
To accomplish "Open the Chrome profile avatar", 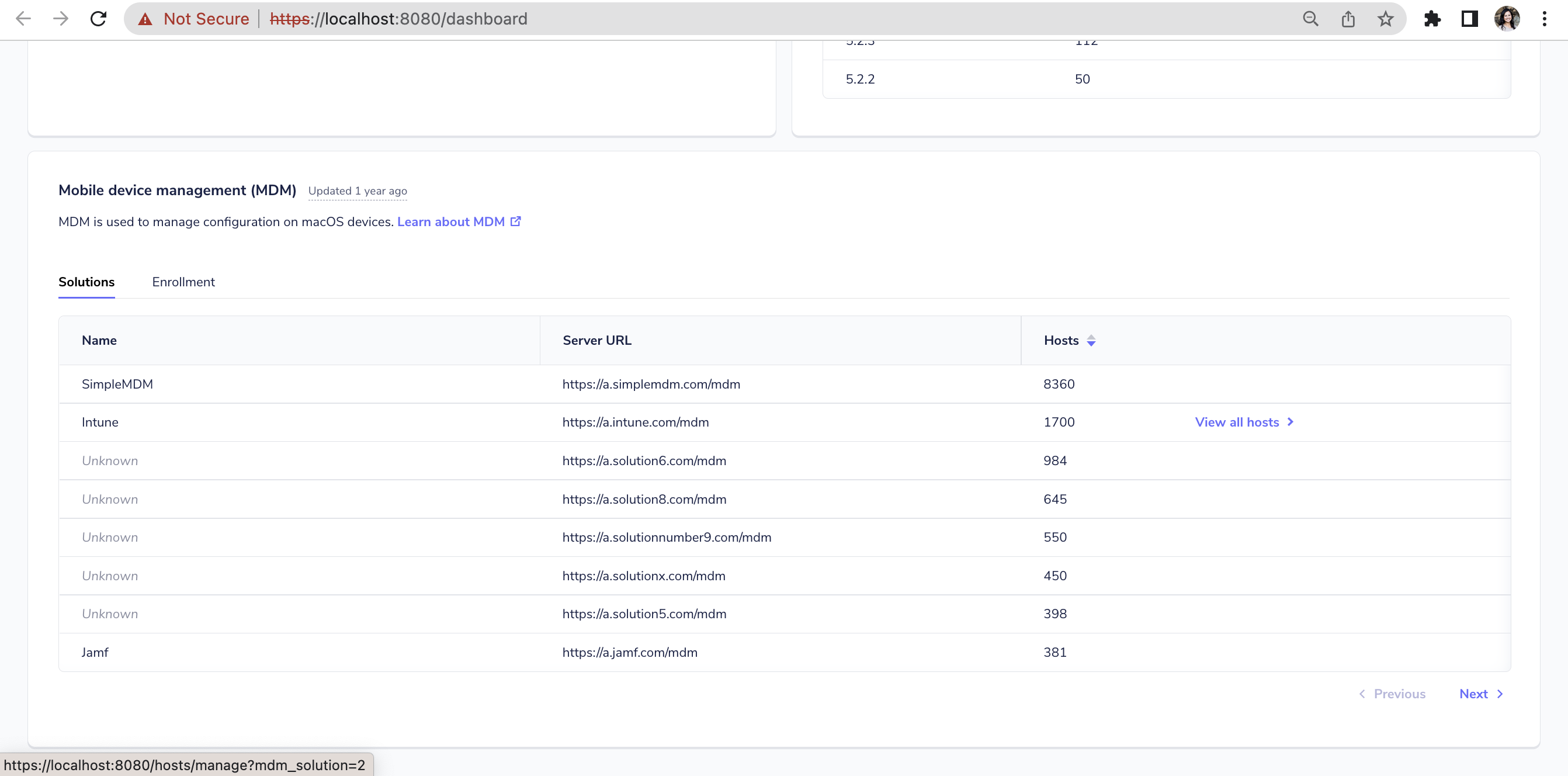I will click(x=1507, y=19).
